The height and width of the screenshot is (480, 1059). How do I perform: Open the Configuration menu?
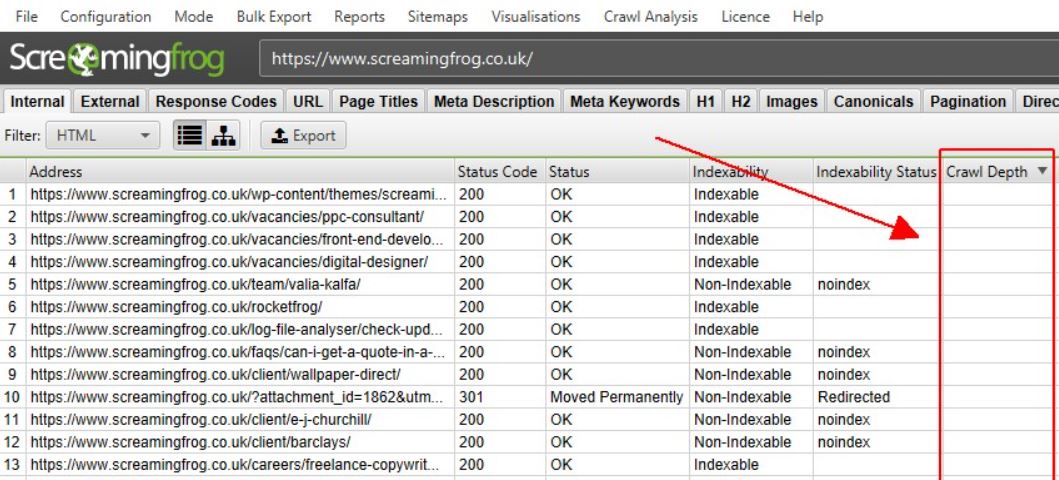105,17
